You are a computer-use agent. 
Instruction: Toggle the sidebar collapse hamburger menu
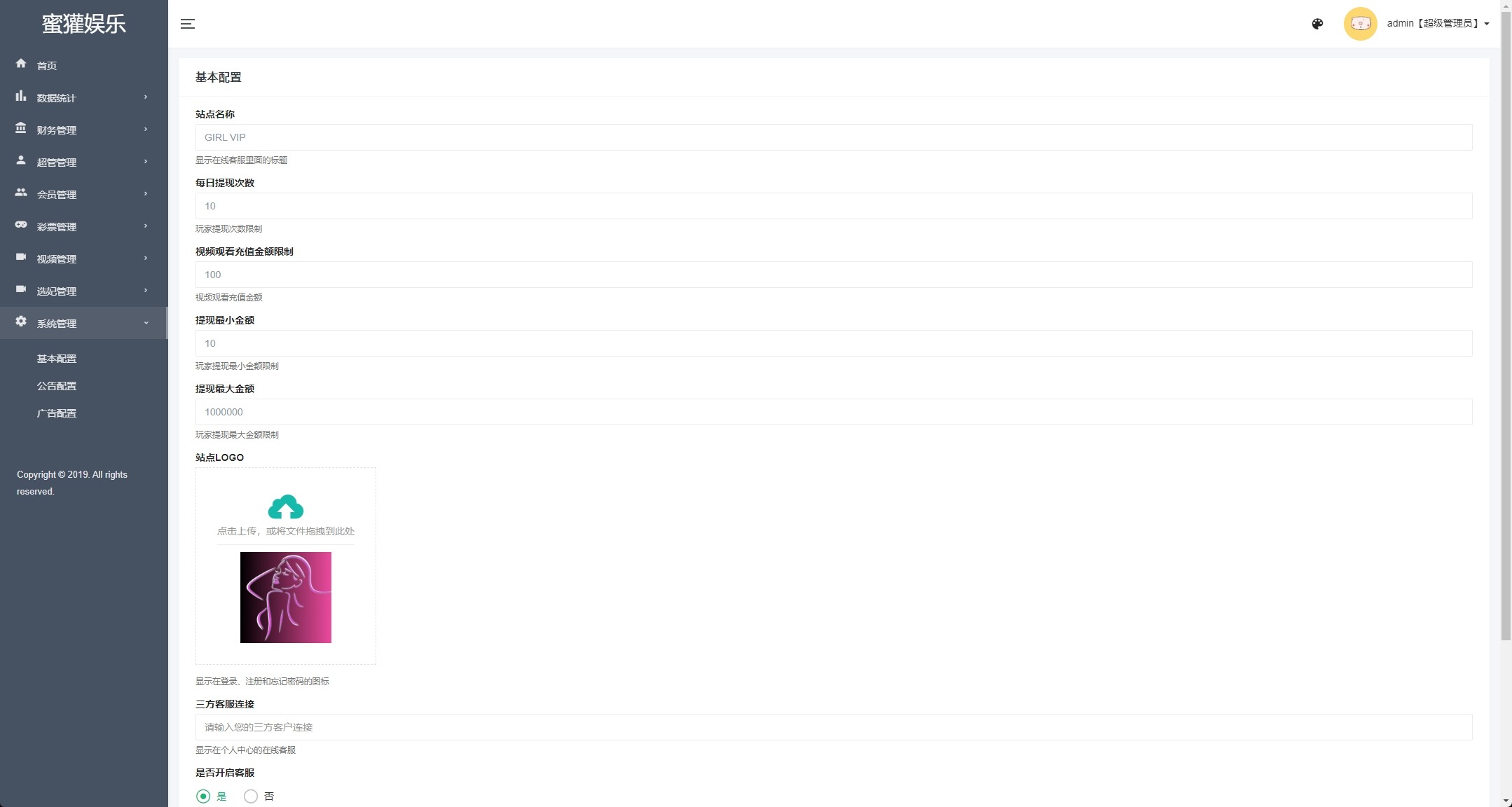[187, 24]
